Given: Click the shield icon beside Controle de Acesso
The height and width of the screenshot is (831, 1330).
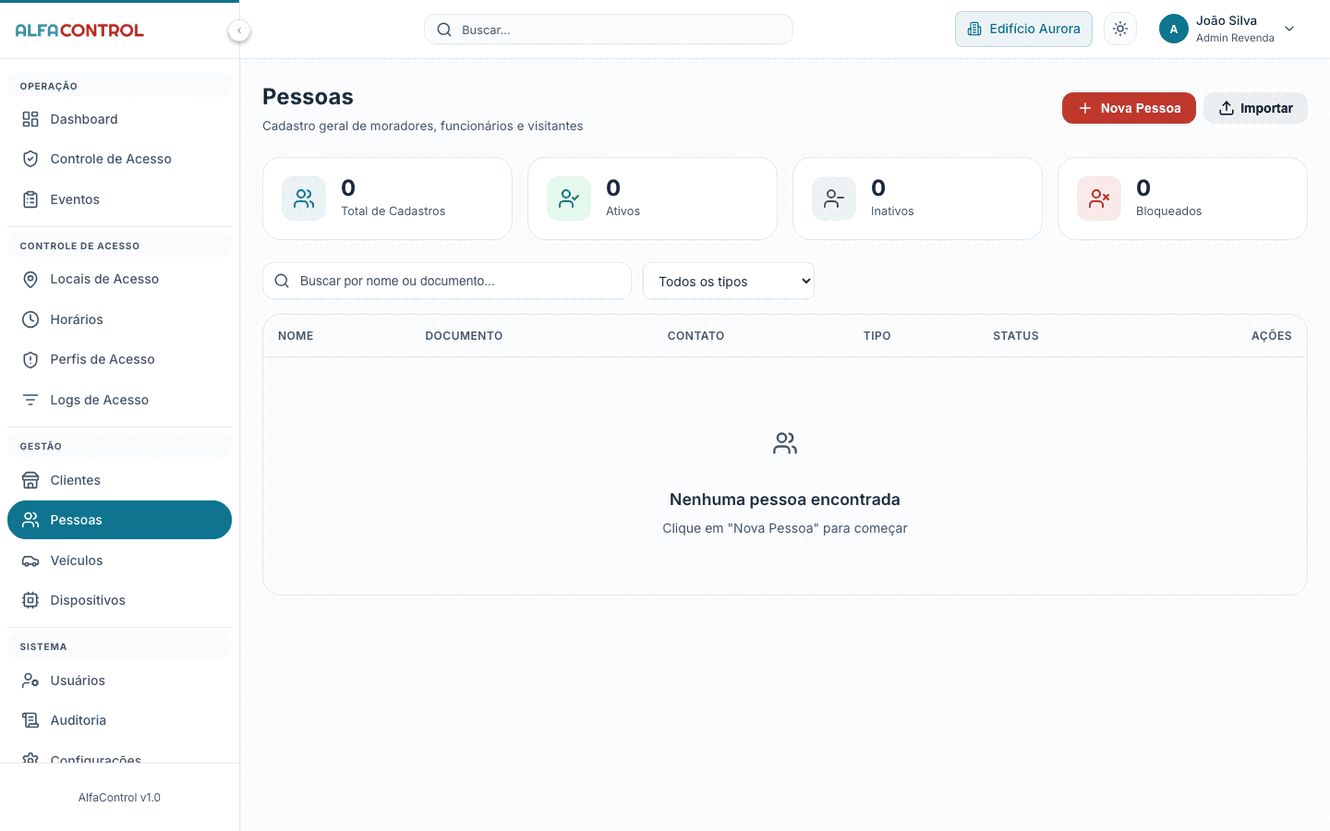Looking at the screenshot, I should [x=31, y=159].
